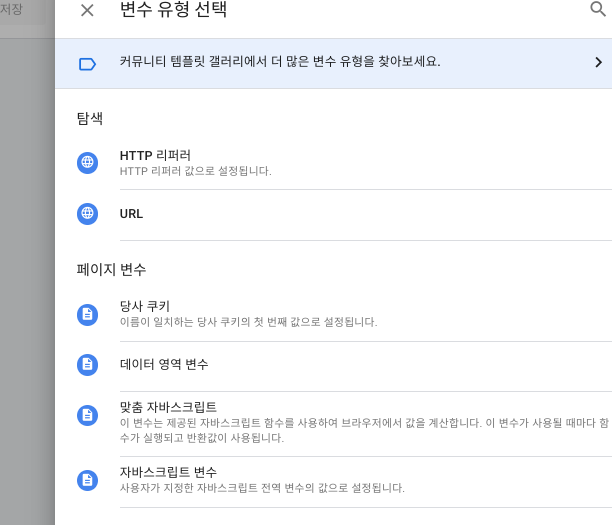Click the document icon for 자바스크립트 변수

coord(87,480)
